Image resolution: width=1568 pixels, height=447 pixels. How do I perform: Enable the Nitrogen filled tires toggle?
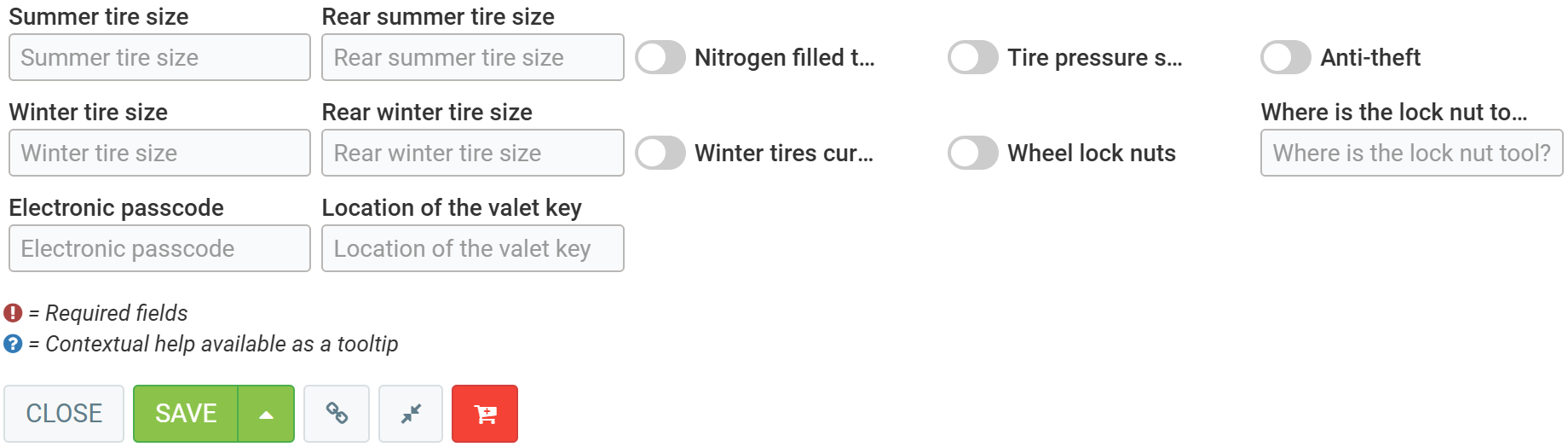[x=660, y=58]
